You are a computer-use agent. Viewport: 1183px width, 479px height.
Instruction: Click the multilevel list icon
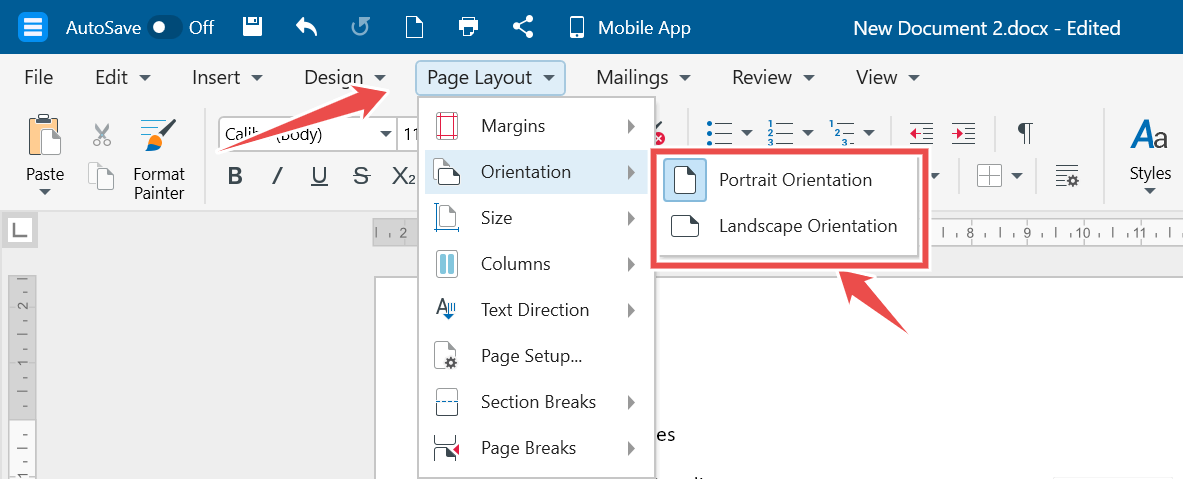point(842,133)
